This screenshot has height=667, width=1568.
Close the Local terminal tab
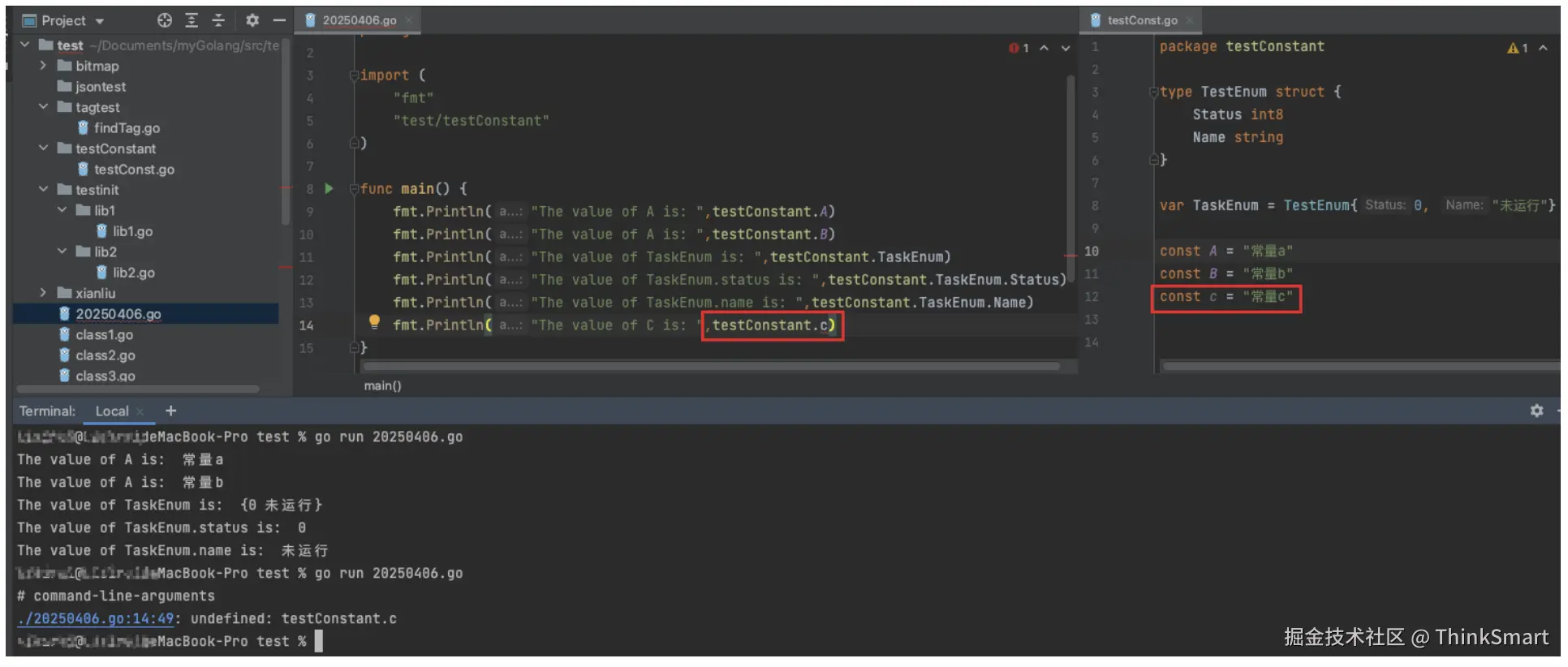(x=140, y=411)
